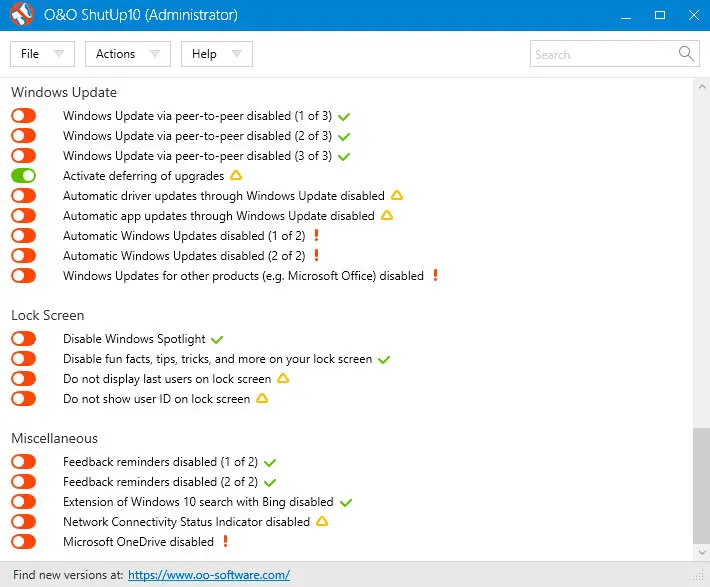
Task: Click the O&O ShutUp10 app logo icon
Action: [x=21, y=14]
